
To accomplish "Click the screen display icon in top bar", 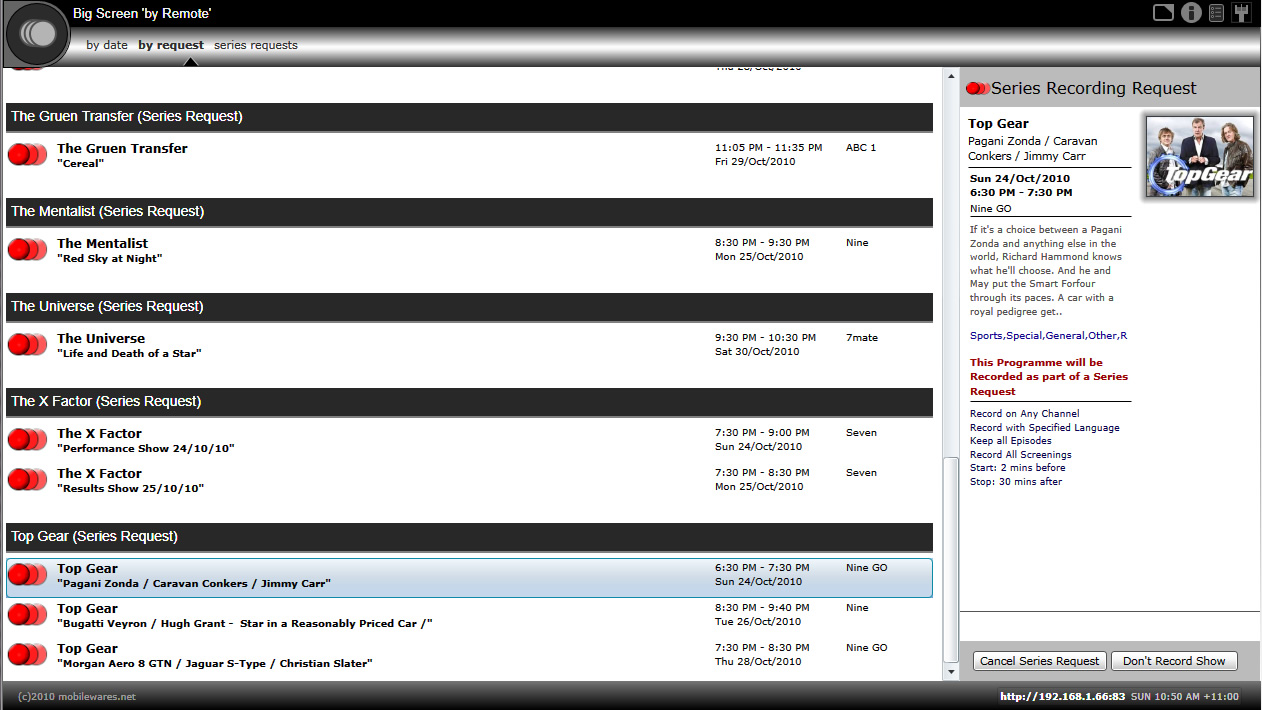I will (1163, 12).
